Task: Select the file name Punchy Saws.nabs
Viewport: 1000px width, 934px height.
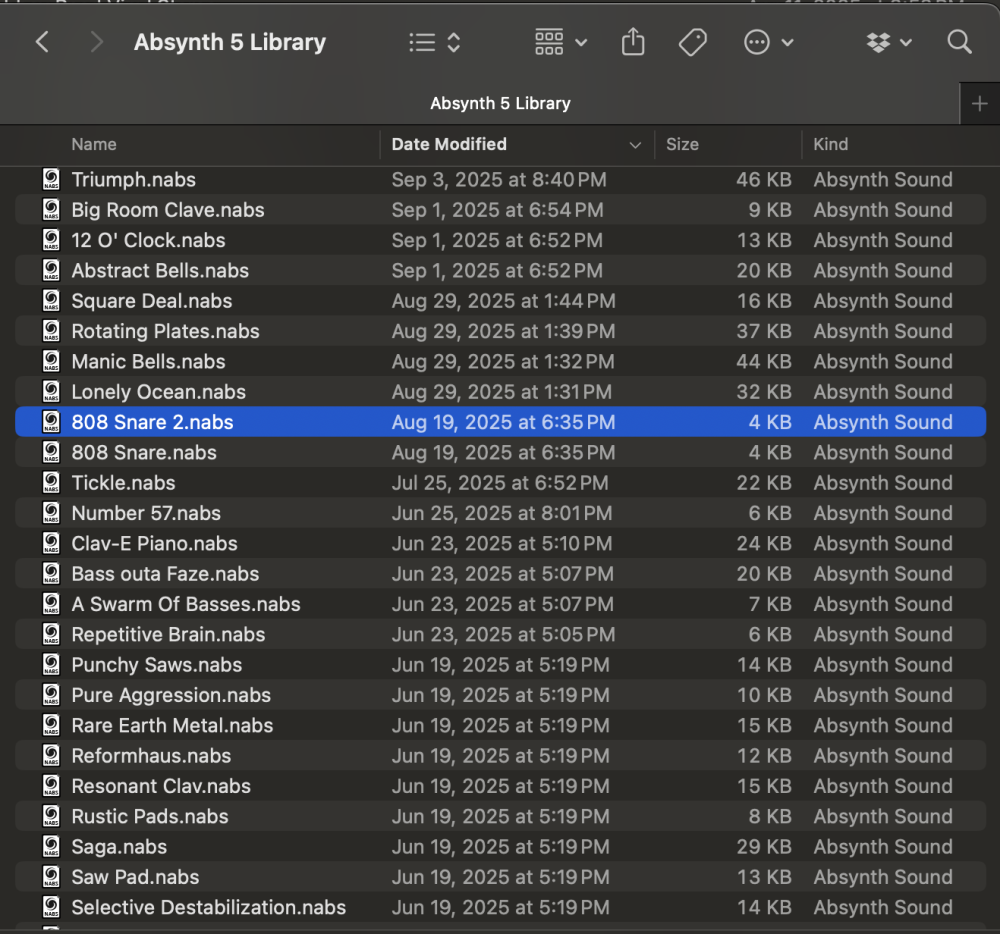Action: 157,664
